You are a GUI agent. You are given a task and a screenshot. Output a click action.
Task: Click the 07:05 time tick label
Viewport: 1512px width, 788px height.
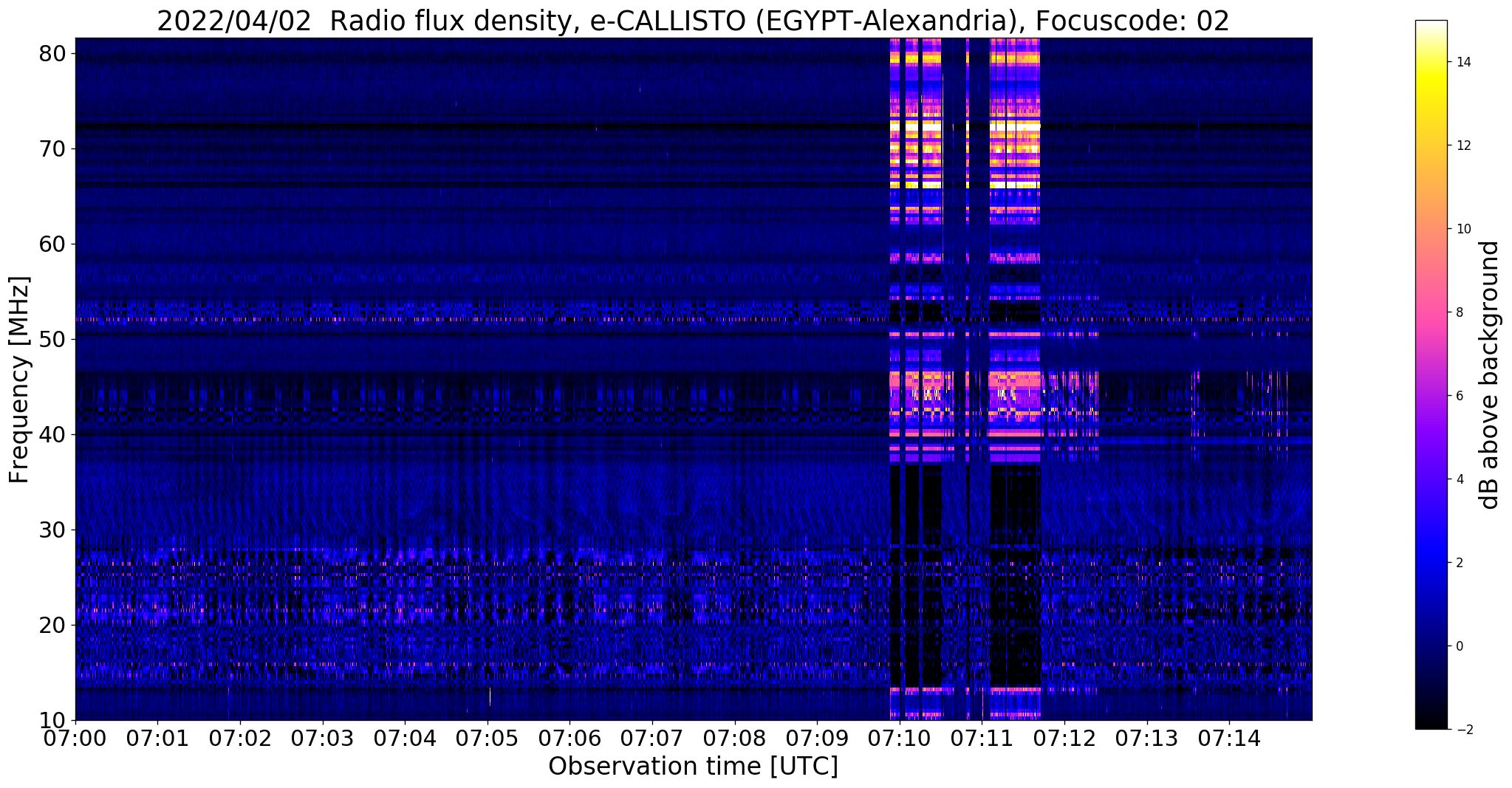[488, 738]
